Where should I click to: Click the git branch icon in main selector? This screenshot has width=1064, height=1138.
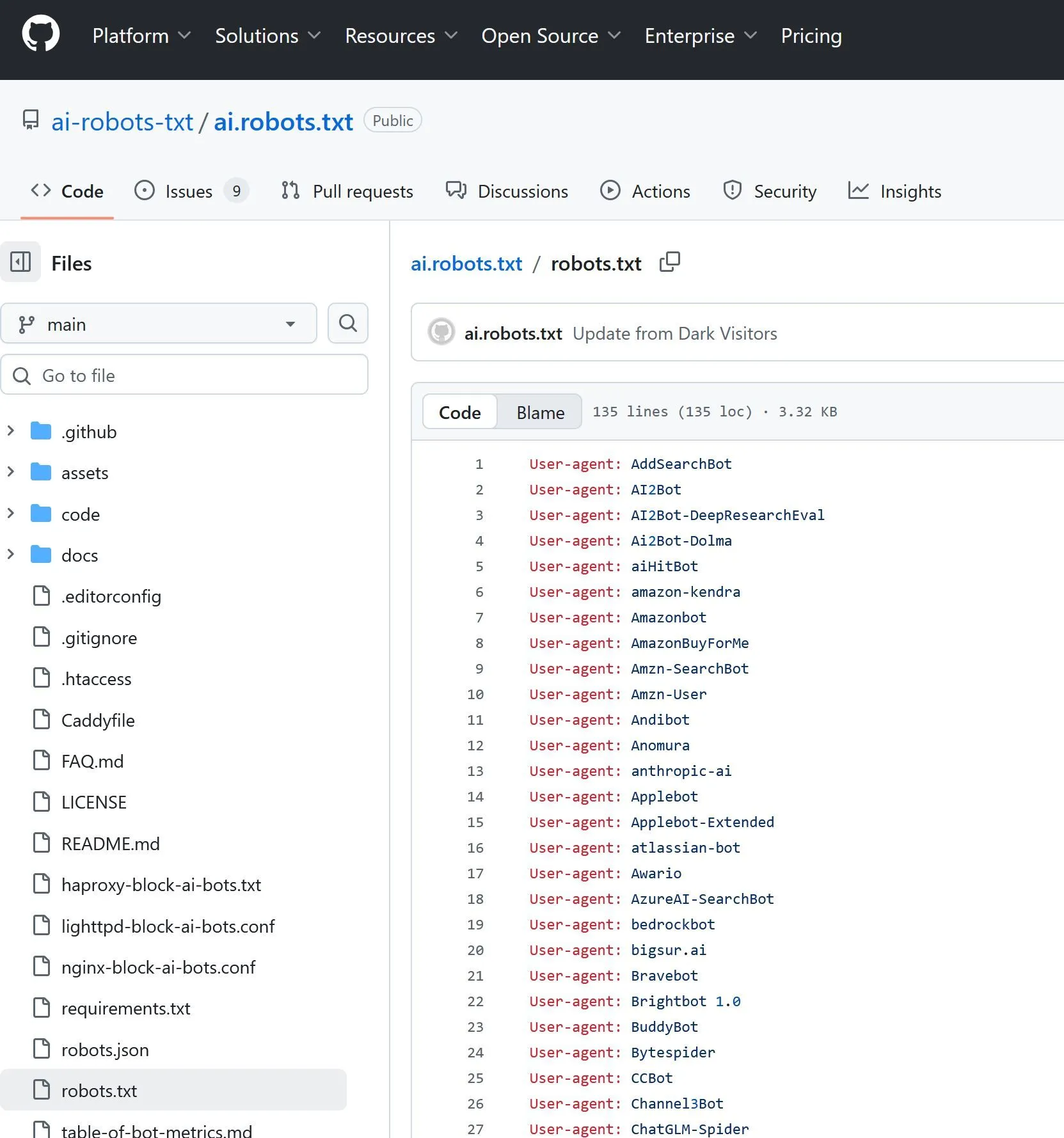pyautogui.click(x=27, y=324)
